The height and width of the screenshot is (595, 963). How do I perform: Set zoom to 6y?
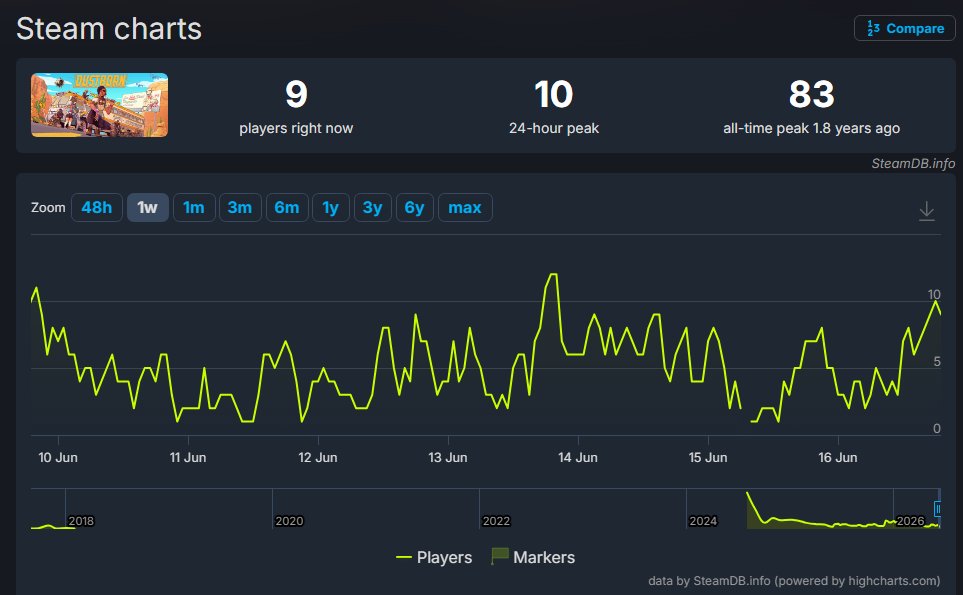click(415, 208)
